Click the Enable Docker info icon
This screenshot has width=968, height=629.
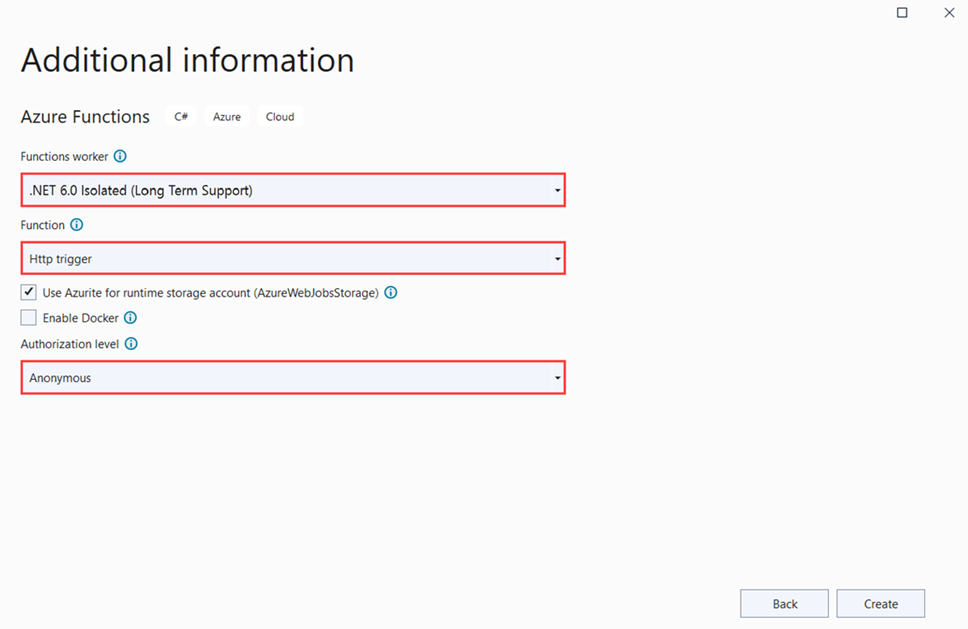(x=128, y=317)
